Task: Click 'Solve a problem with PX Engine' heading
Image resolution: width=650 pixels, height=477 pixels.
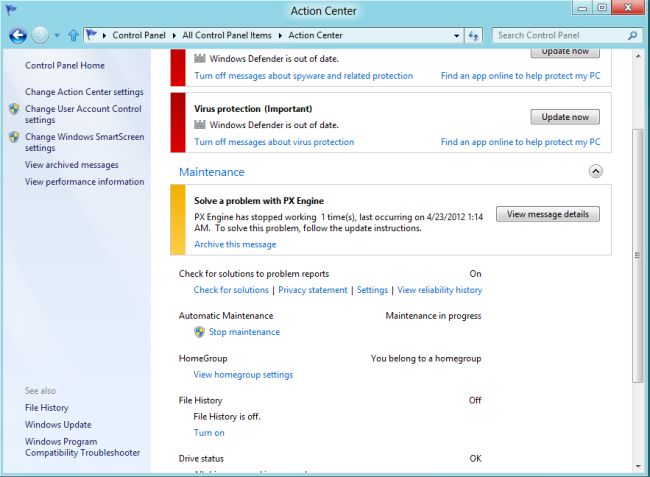Action: pos(259,201)
